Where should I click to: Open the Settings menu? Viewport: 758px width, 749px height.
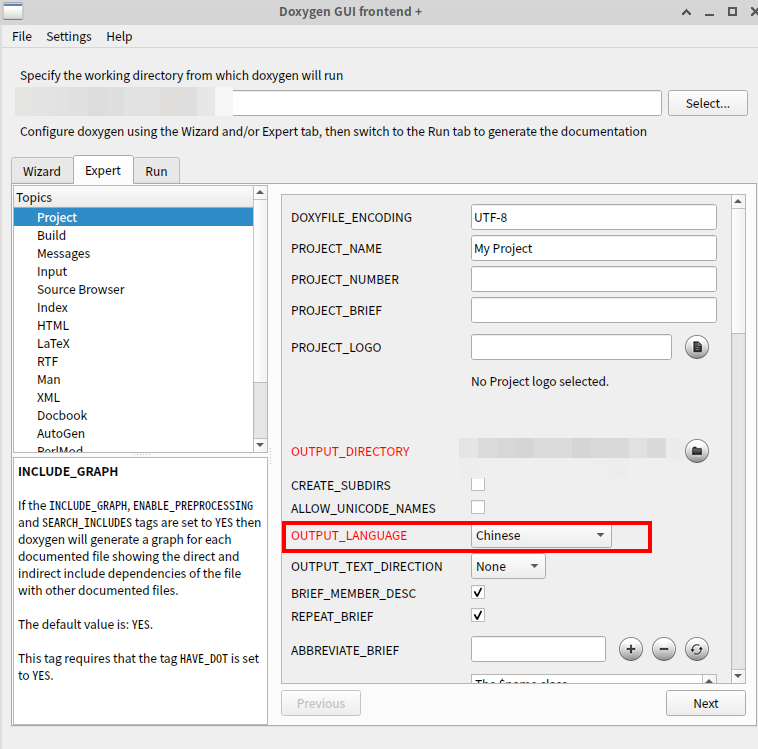[x=69, y=37]
